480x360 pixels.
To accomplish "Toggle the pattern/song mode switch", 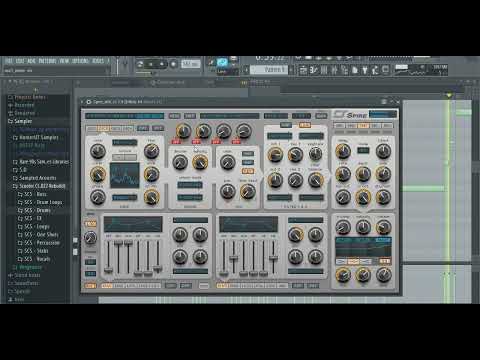I will [x=140, y=64].
